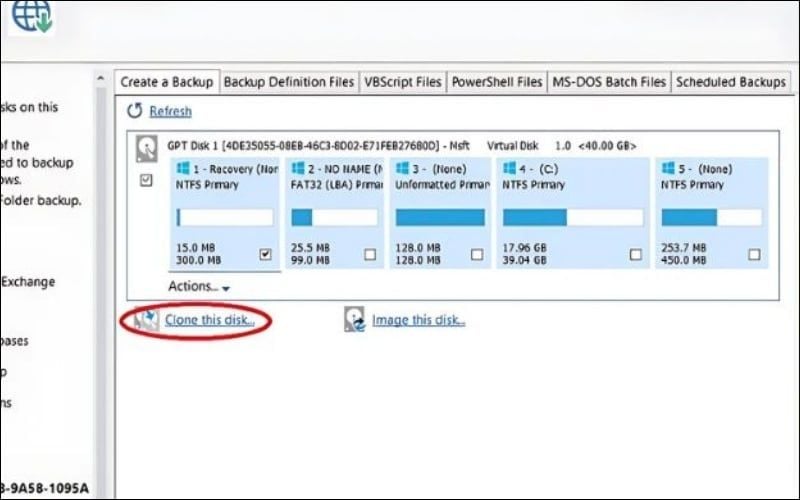Open the Scheduled Backups tab
800x500 pixels.
[x=731, y=82]
